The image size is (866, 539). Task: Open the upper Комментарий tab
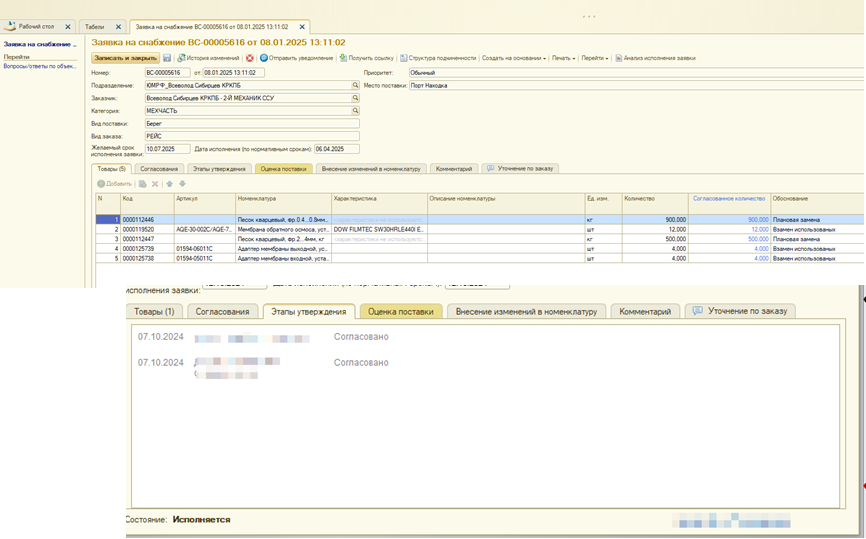(454, 169)
